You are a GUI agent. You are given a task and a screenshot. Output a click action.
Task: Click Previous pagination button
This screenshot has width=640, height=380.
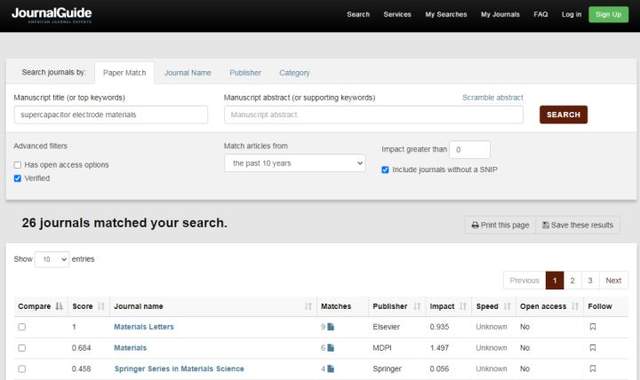pos(524,280)
